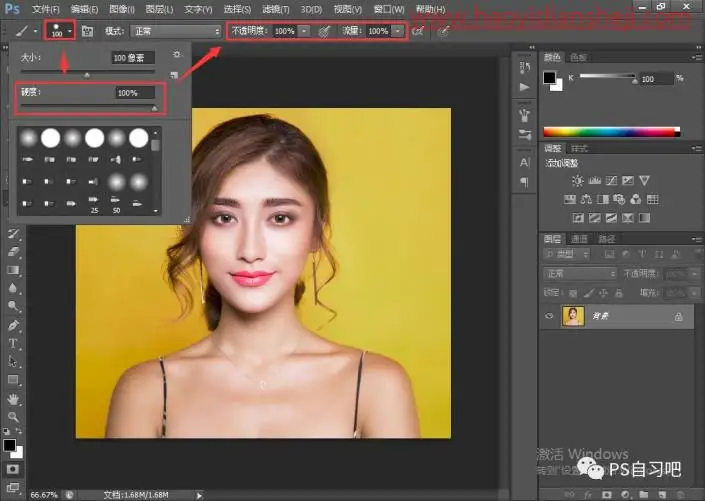Toggle pressure for opacity icon in options bar

[x=324, y=31]
